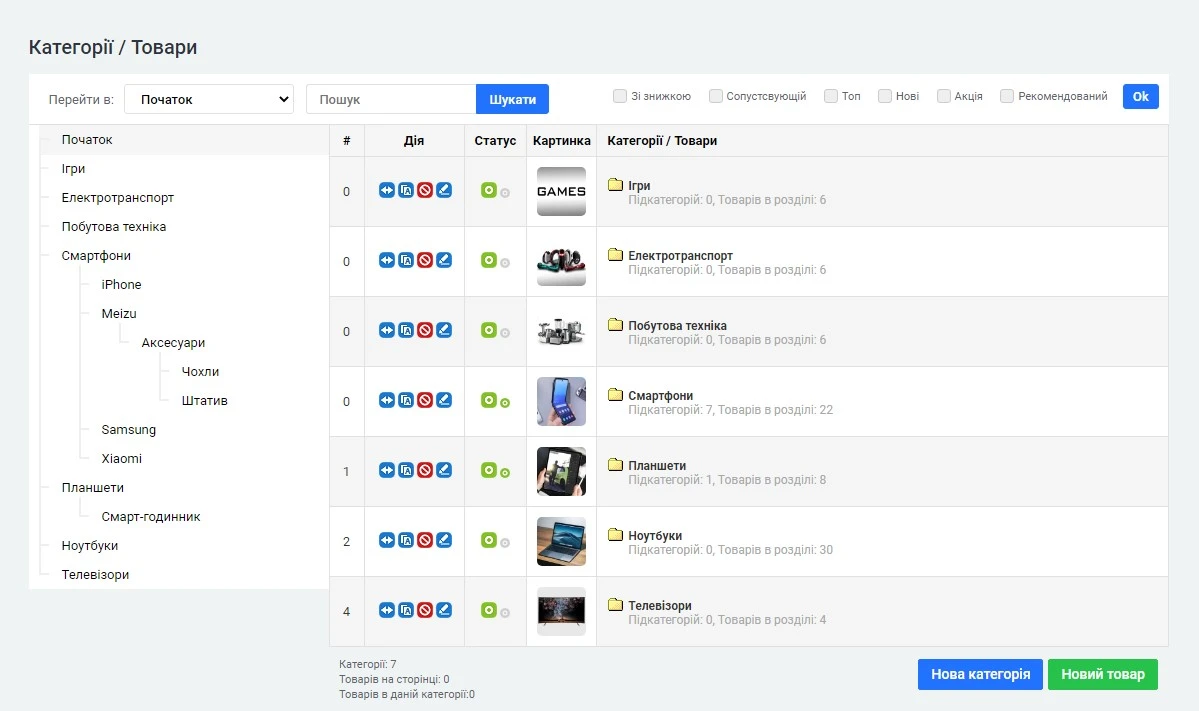1199x711 pixels.
Task: Click the red disable icon on Телевізори row
Action: tap(426, 609)
